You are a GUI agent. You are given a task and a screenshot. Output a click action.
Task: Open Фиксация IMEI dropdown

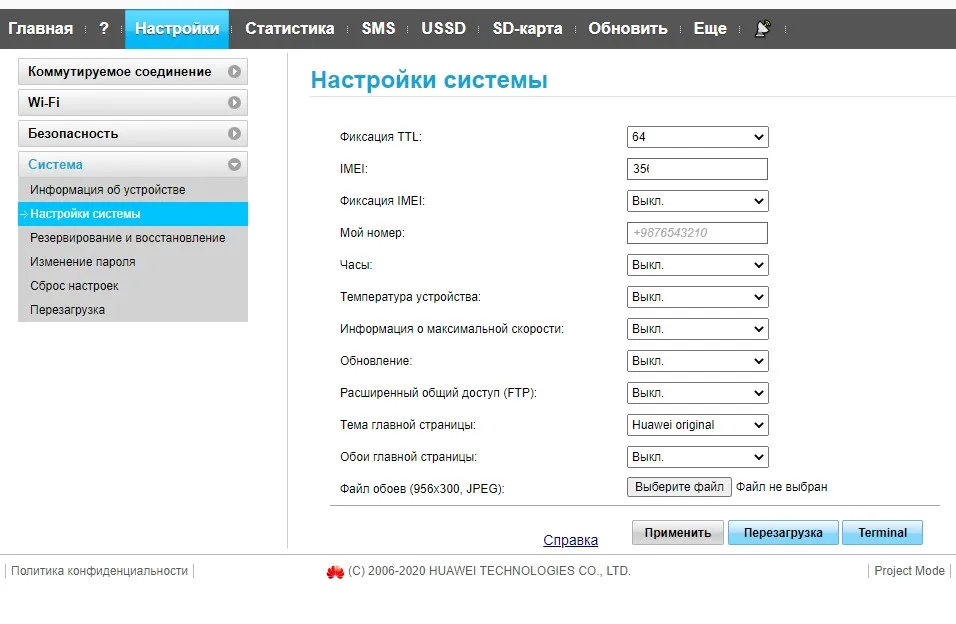pyautogui.click(x=697, y=201)
